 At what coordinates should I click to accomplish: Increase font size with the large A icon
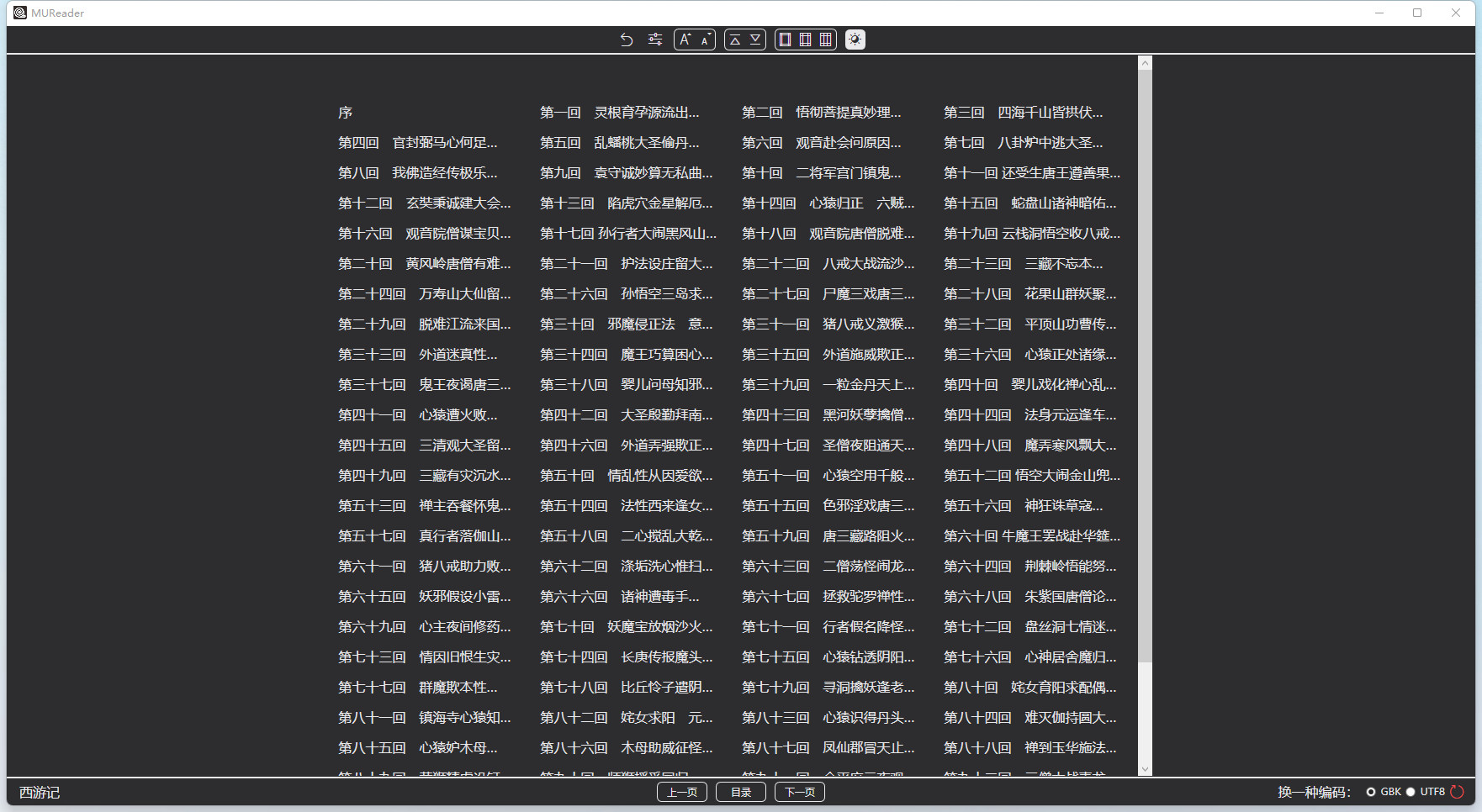click(x=685, y=40)
